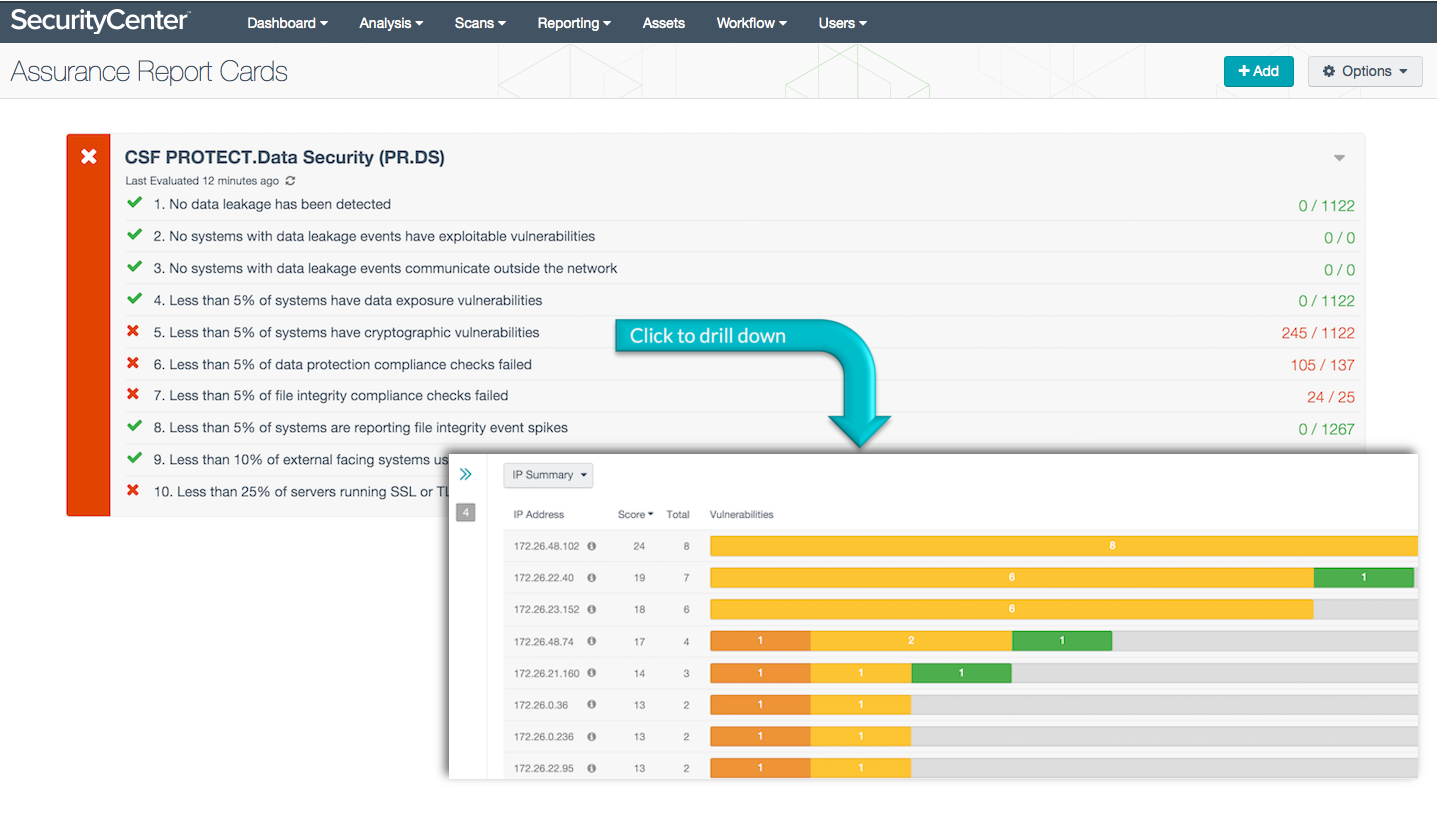Click the info icon next to 172.26.48.74
The height and width of the screenshot is (820, 1440).
[x=591, y=641]
